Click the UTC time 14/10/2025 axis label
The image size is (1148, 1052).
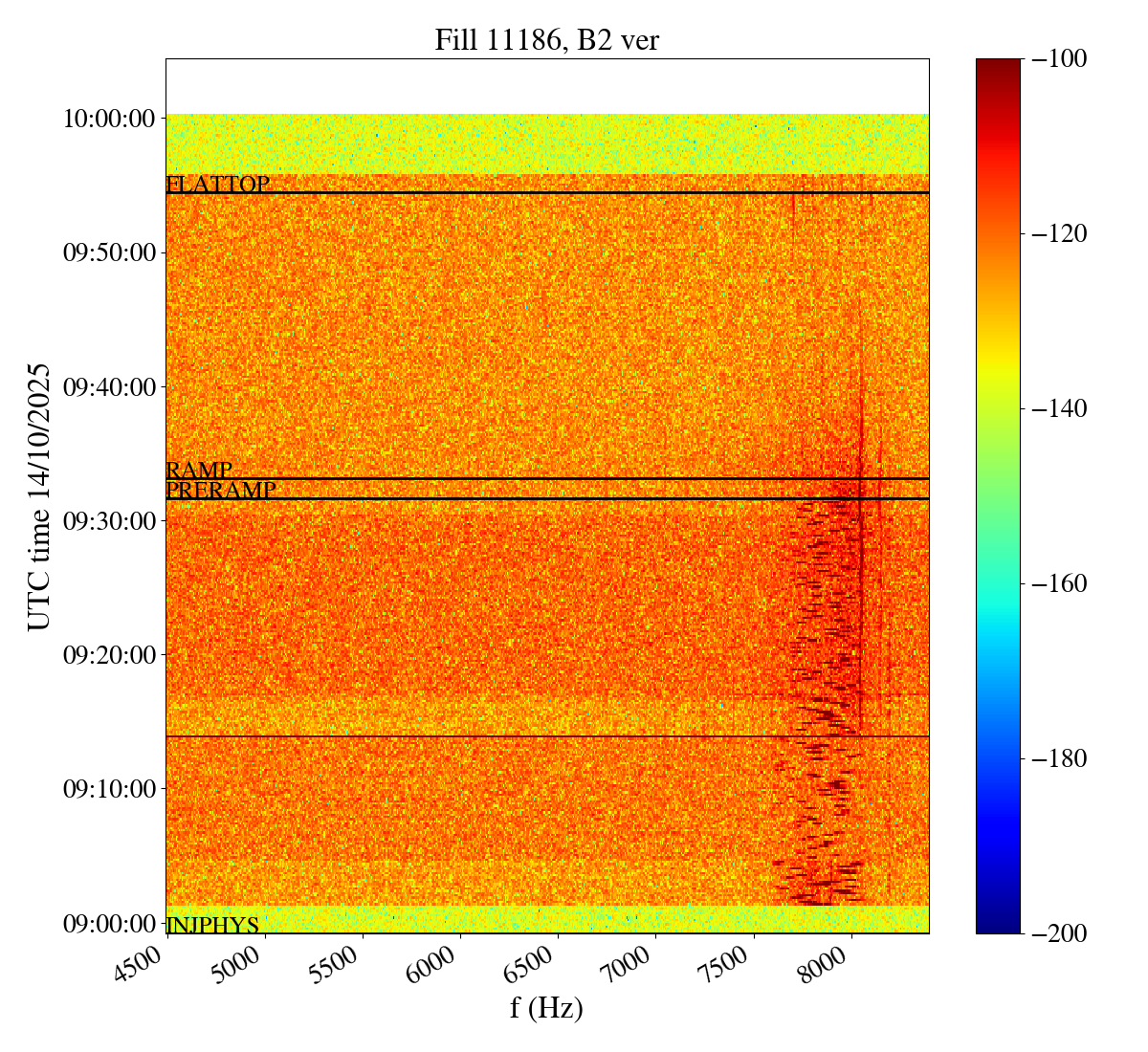click(x=39, y=496)
